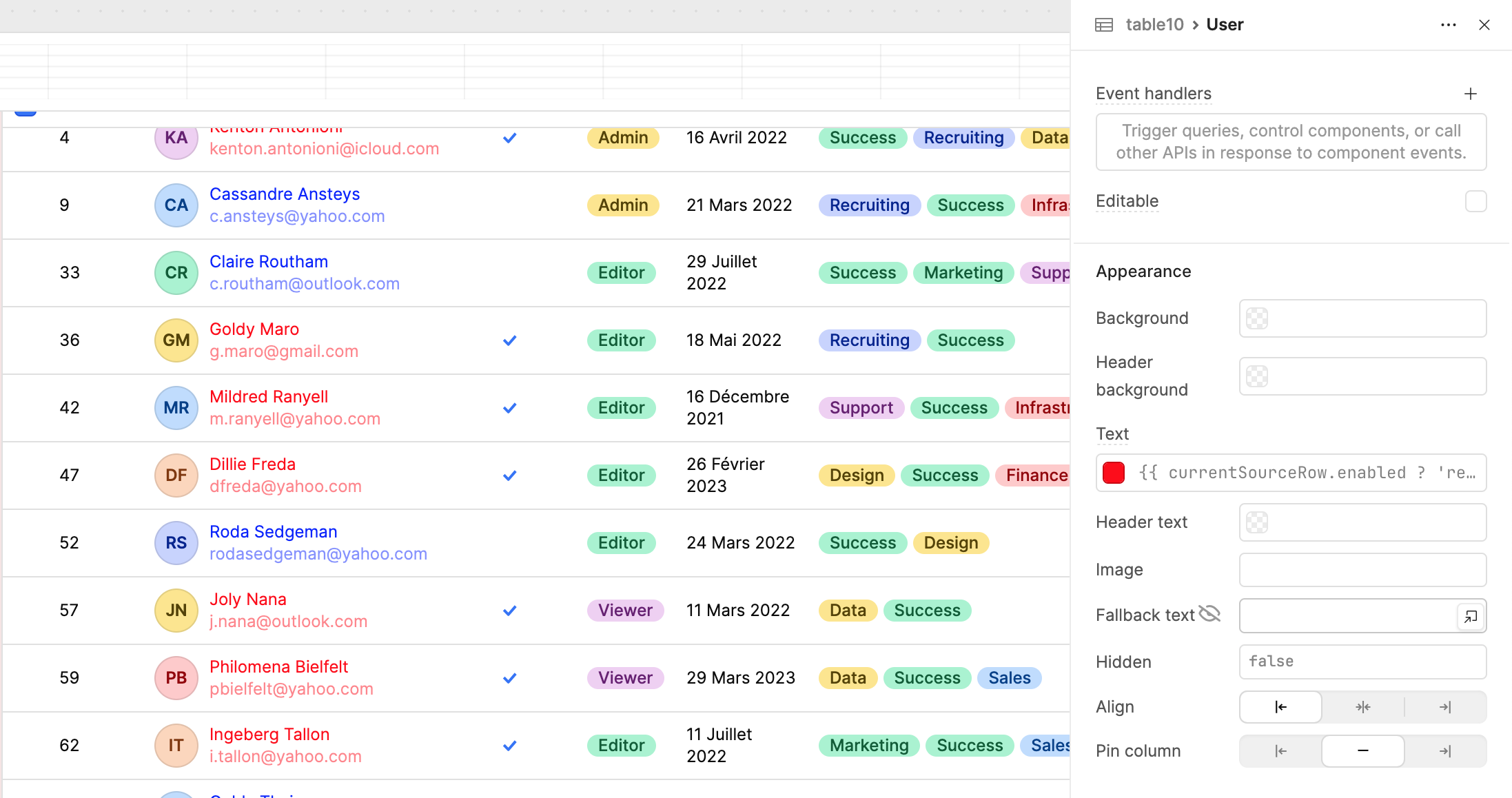Image resolution: width=1512 pixels, height=798 pixels.
Task: Click the hidden-eye icon beside Fallback text
Action: [1209, 614]
